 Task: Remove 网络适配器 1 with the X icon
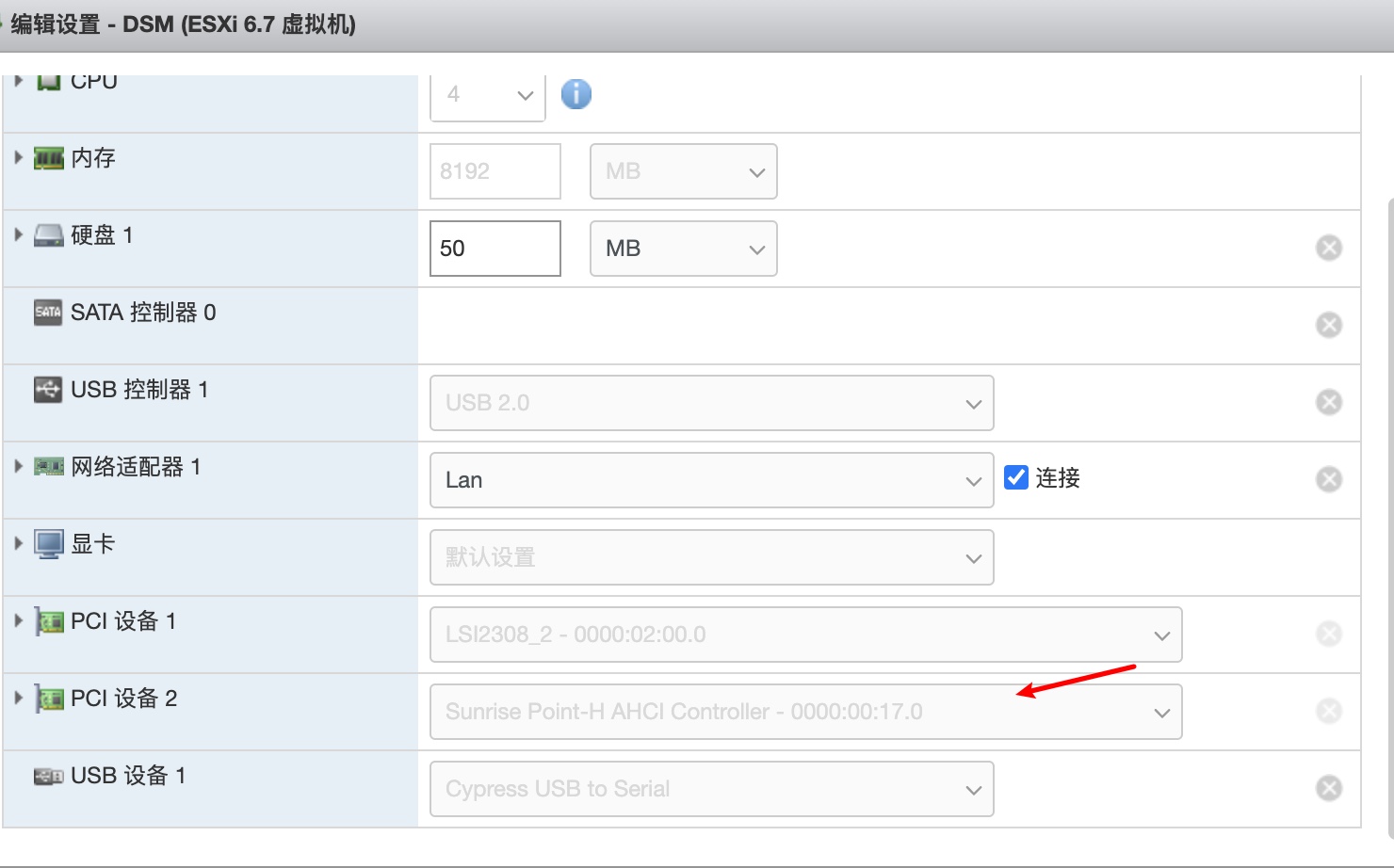(x=1328, y=479)
